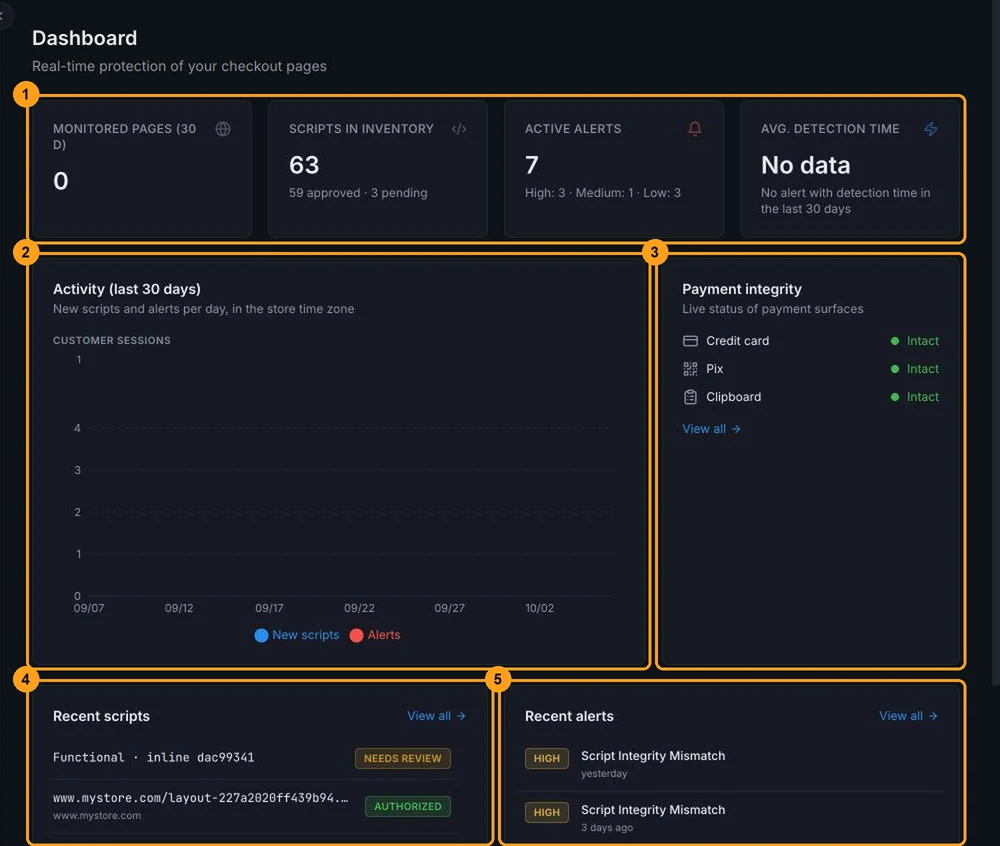Click the No data value in Avg. Detection Time
The height and width of the screenshot is (846, 1000).
pos(805,165)
